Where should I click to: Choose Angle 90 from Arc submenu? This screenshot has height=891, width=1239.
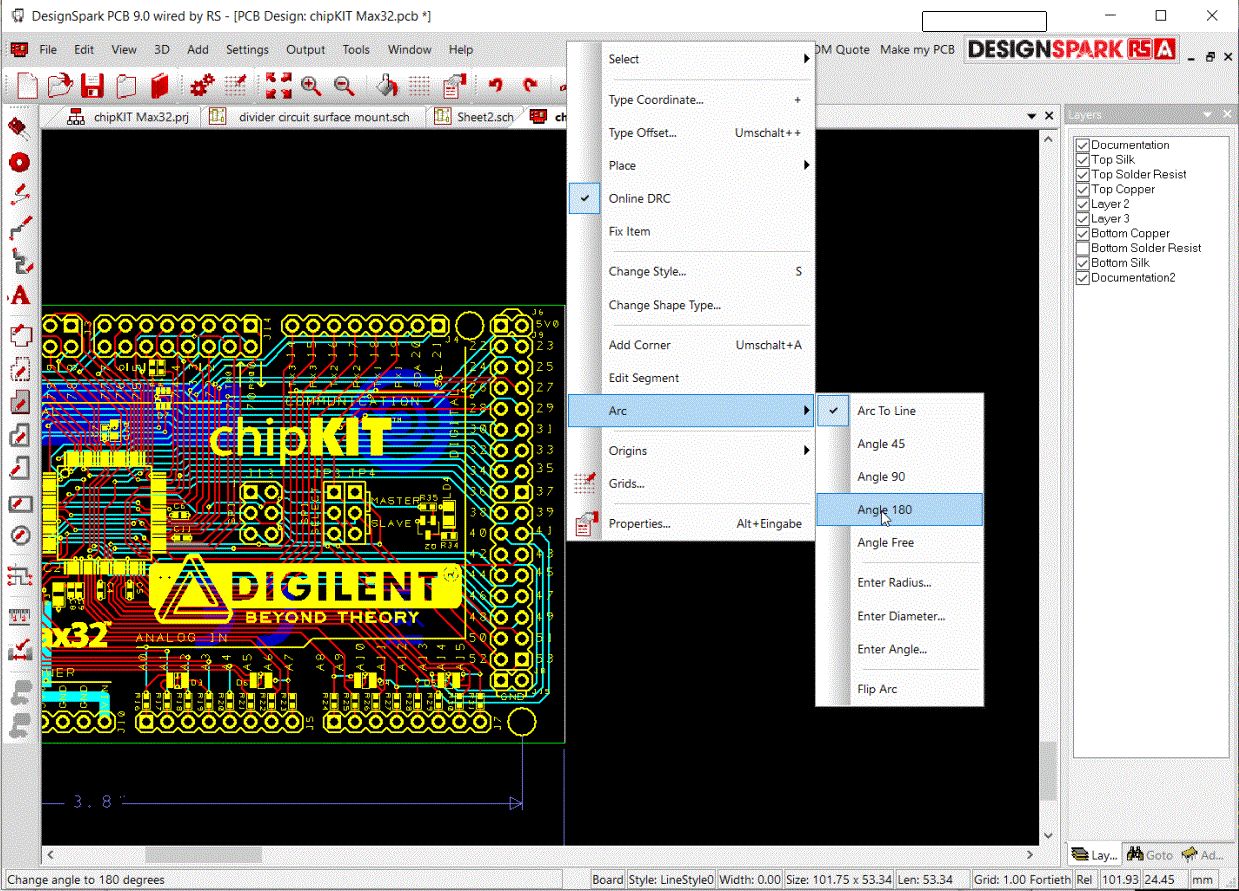point(881,477)
